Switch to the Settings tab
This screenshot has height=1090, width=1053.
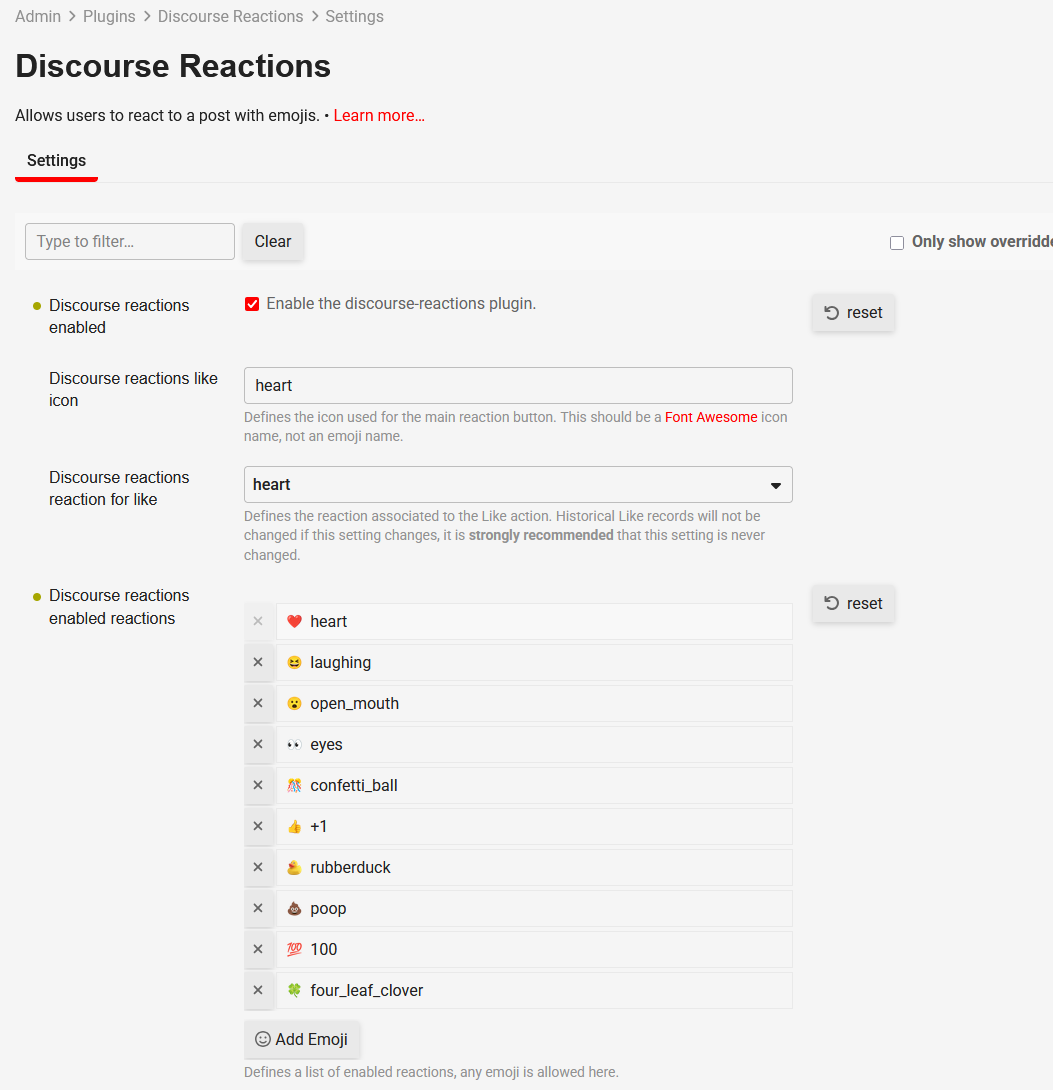(56, 161)
